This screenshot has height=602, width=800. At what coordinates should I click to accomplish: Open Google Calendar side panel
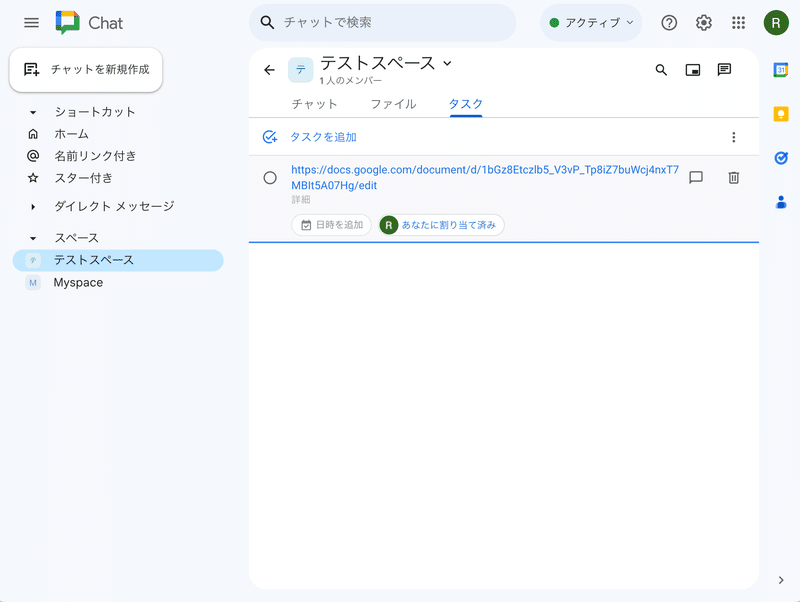(x=781, y=69)
